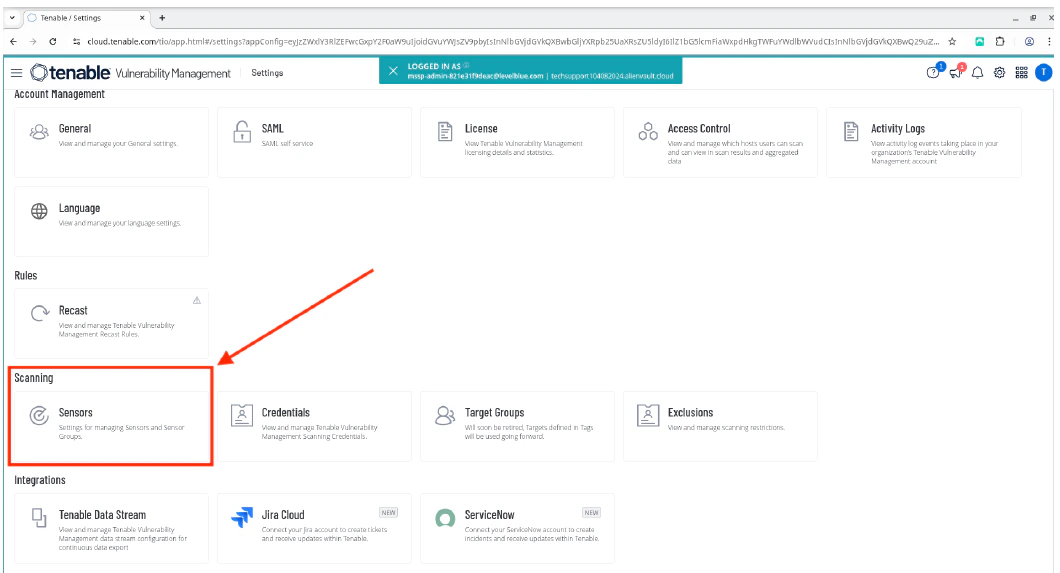Click the Language globe icon
The height and width of the screenshot is (573, 1060).
(39, 211)
